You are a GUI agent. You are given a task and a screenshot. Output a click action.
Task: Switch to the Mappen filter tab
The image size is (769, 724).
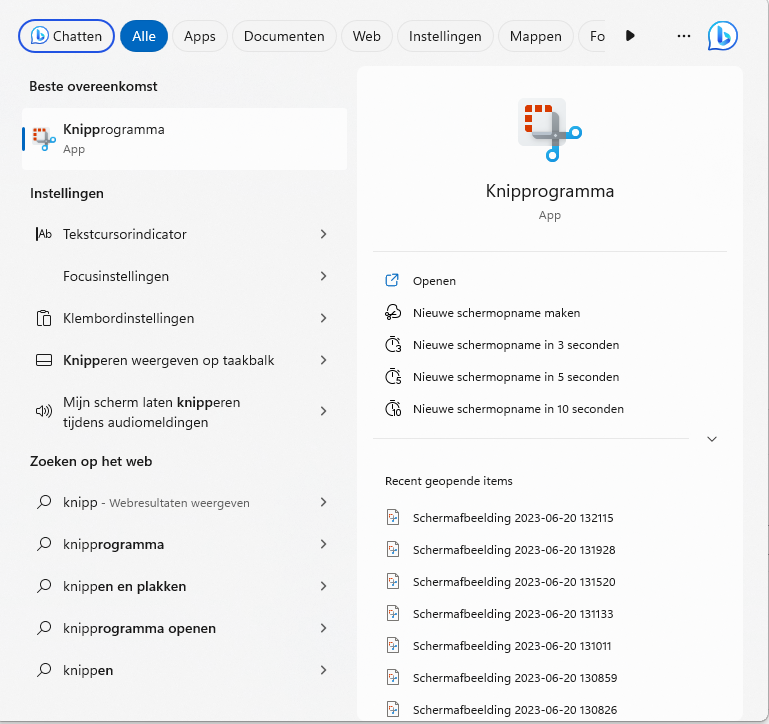536,36
